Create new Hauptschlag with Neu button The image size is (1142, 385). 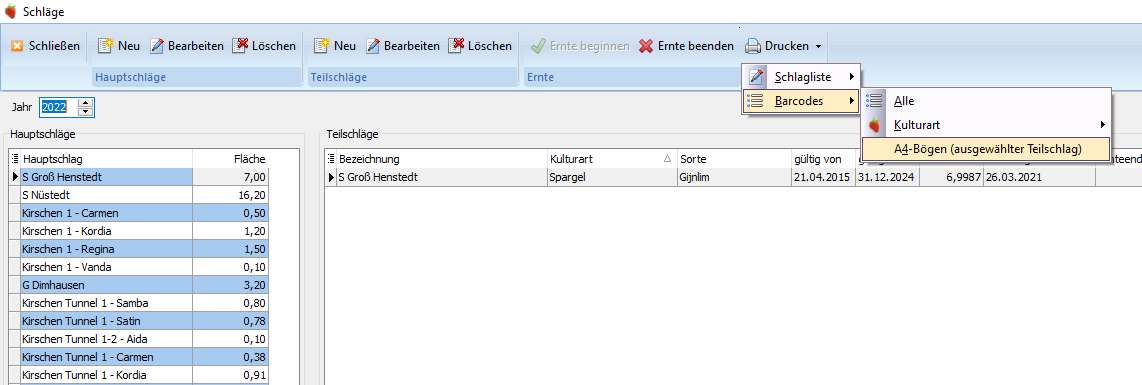pos(118,46)
